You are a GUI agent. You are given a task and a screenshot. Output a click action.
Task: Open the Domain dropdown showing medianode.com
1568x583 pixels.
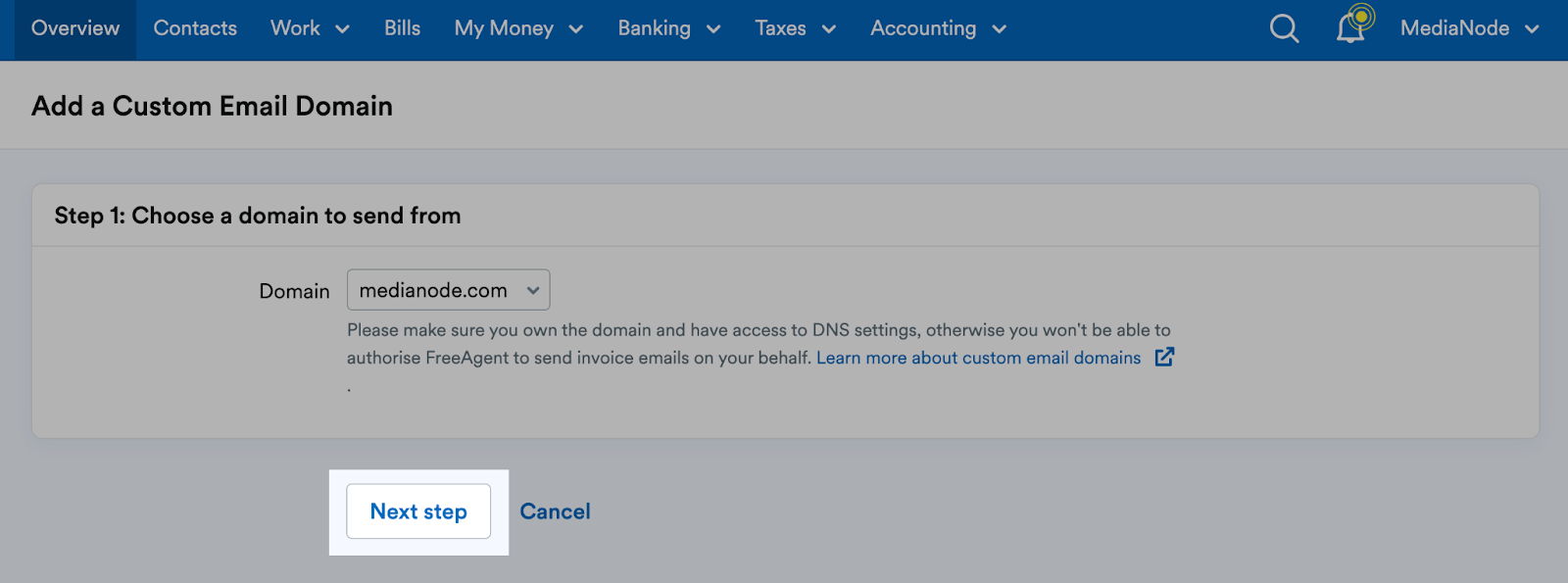448,290
